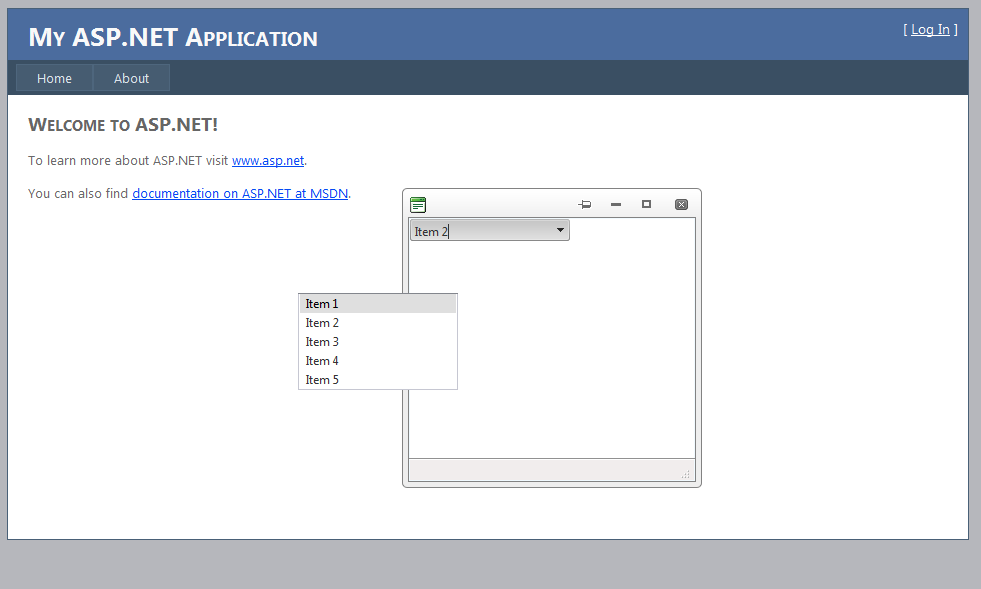Select Item 1 from the dropdown list
Viewport: 981px width, 589px height.
[x=378, y=304]
